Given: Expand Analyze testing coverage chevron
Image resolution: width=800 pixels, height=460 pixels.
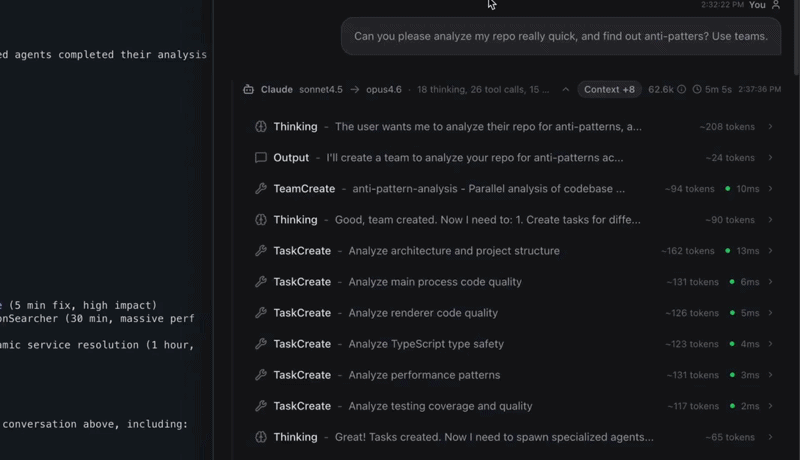Looking at the screenshot, I should (x=770, y=406).
